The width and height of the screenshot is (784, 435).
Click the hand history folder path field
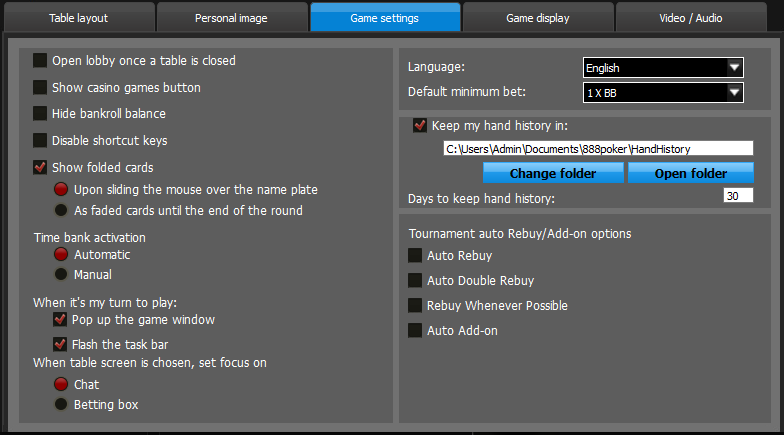tap(598, 148)
